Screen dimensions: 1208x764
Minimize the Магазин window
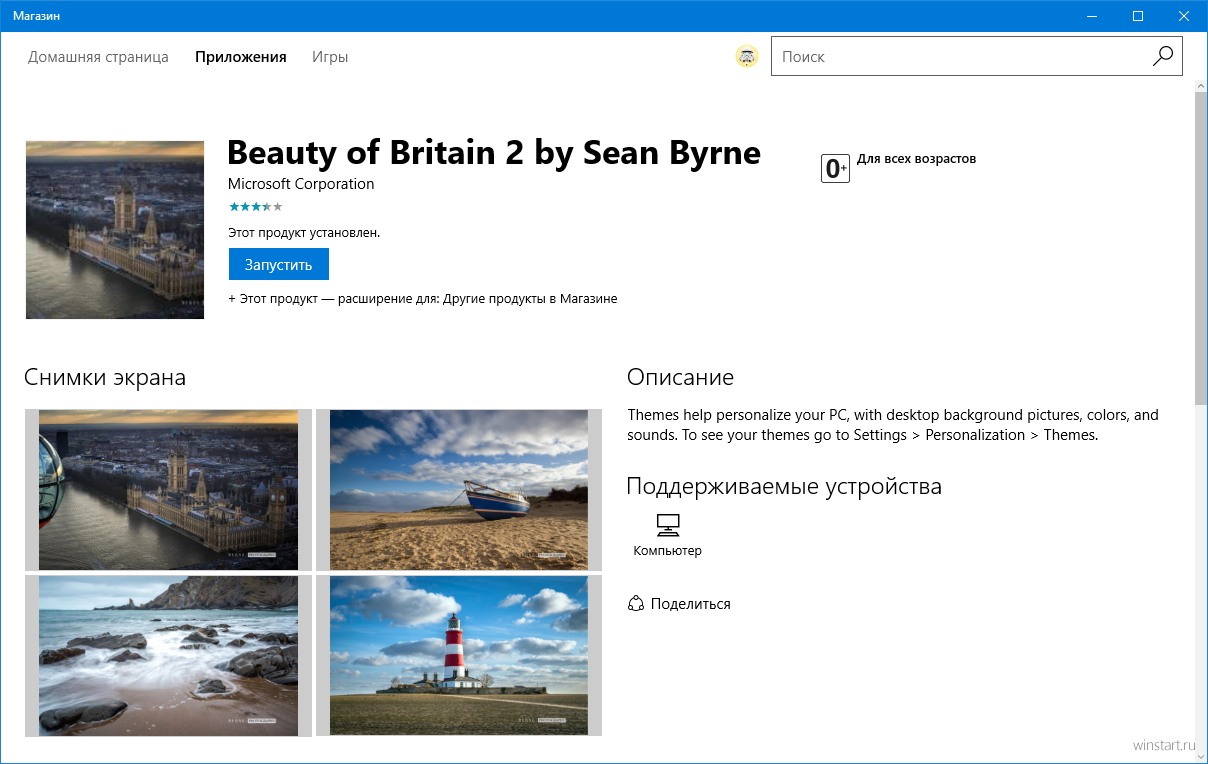point(1092,15)
